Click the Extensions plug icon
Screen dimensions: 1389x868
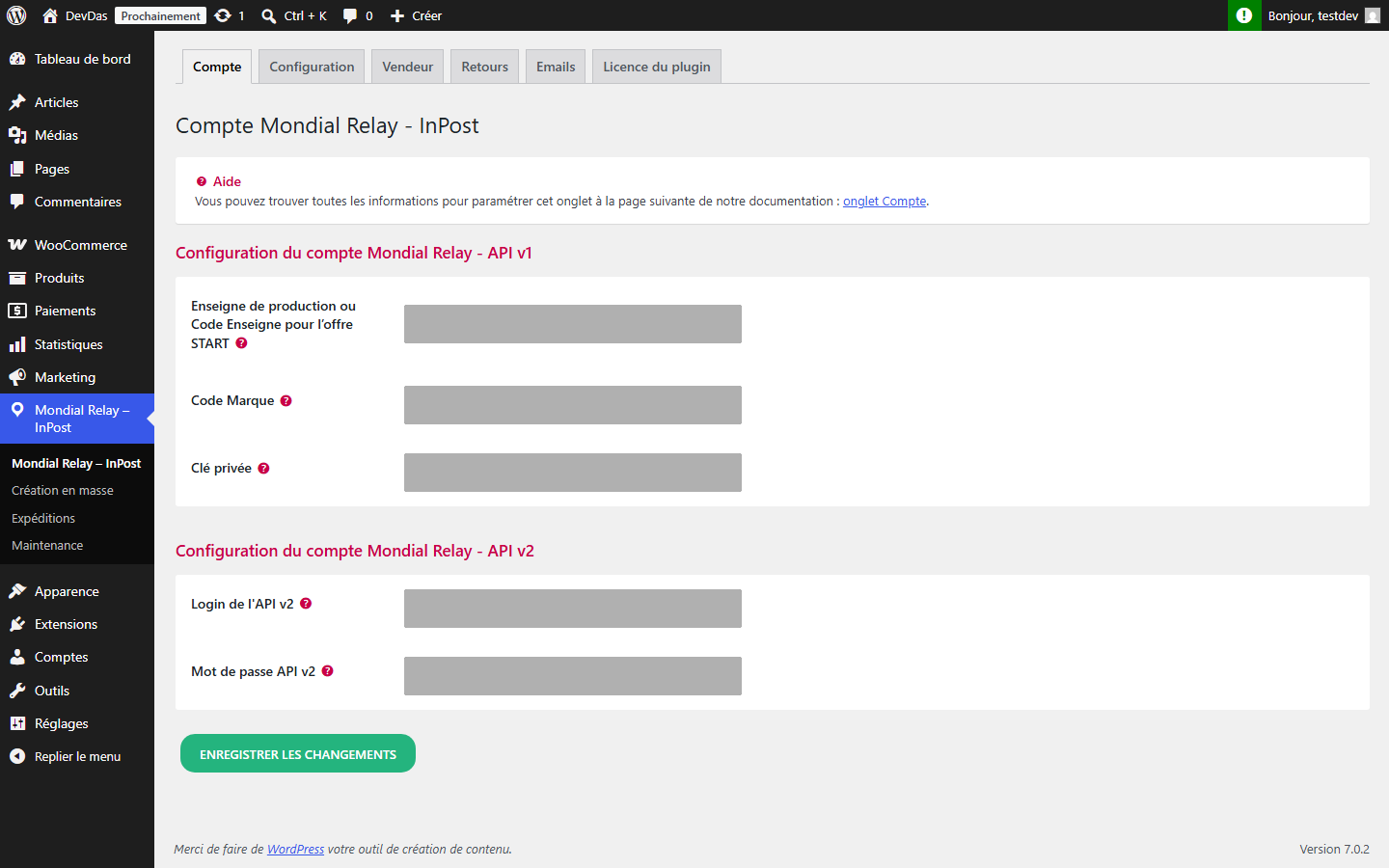click(x=17, y=624)
